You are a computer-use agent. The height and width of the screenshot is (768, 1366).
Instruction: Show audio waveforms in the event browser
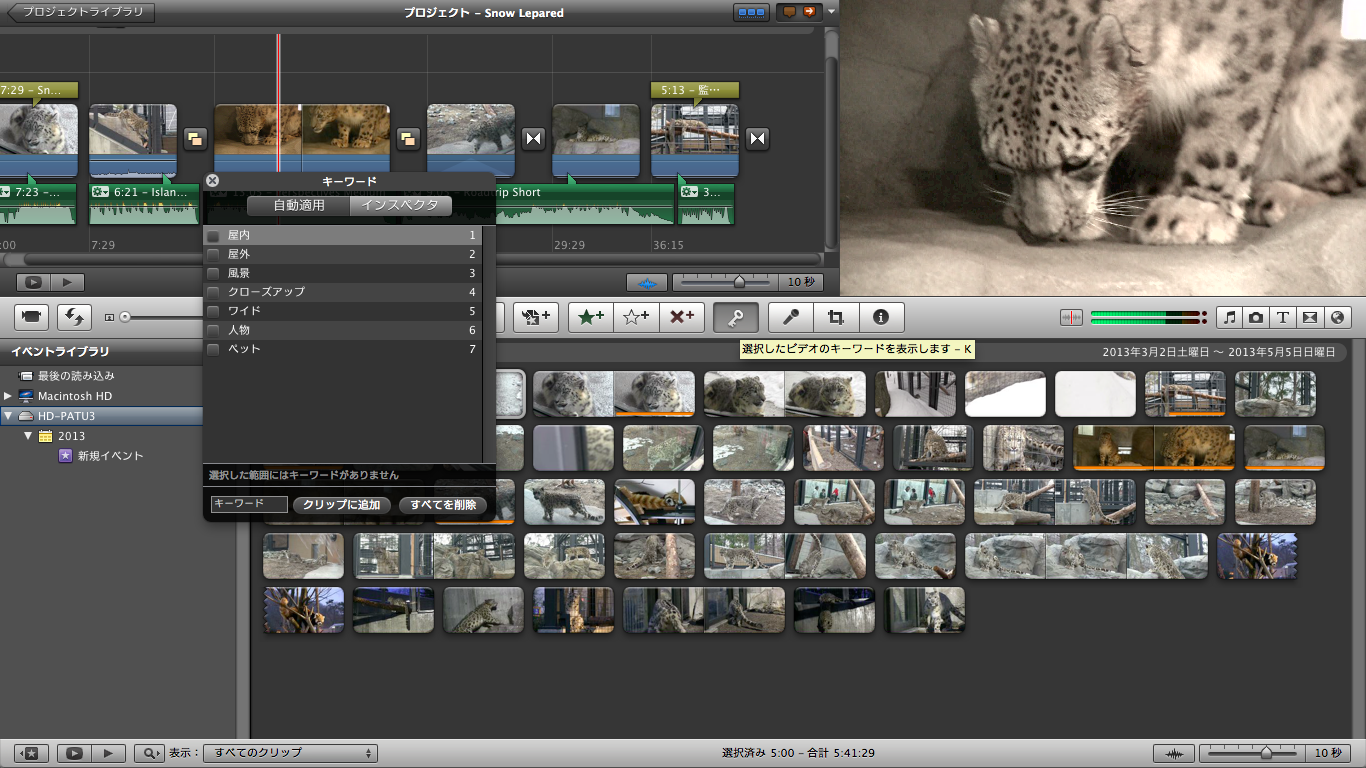[x=1174, y=753]
